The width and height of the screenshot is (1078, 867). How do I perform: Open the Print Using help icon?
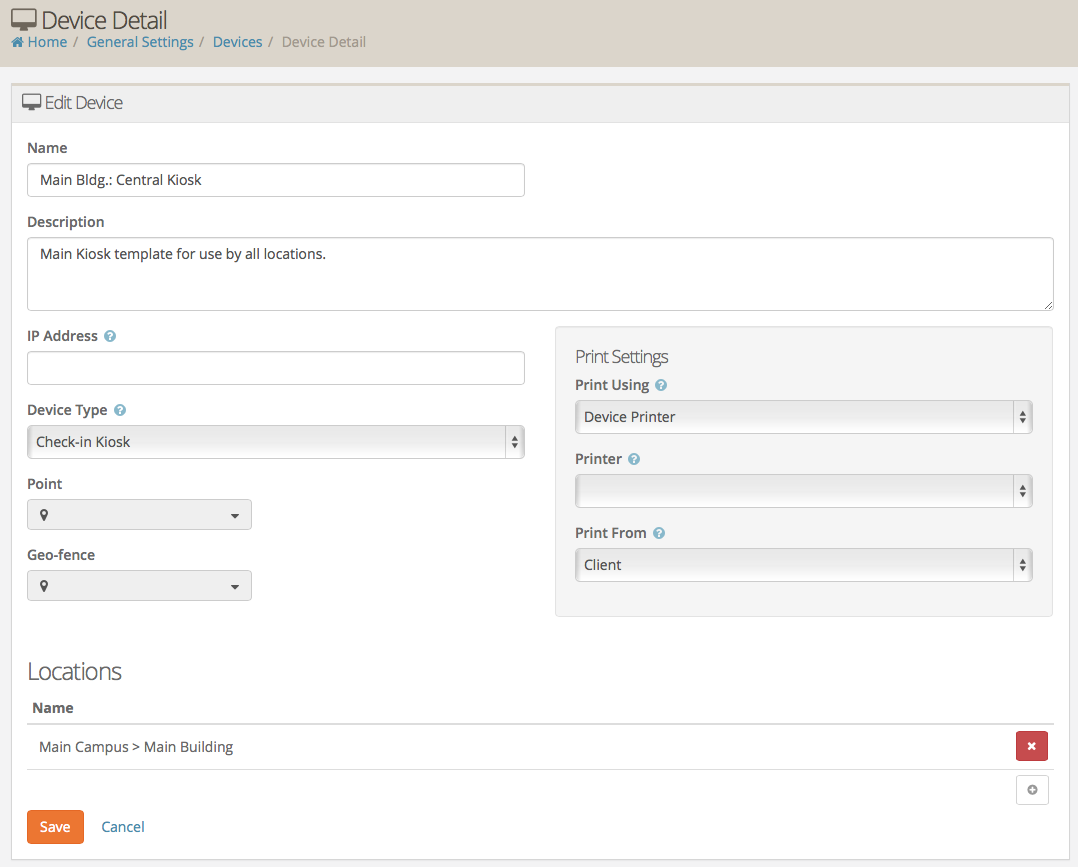pos(659,385)
